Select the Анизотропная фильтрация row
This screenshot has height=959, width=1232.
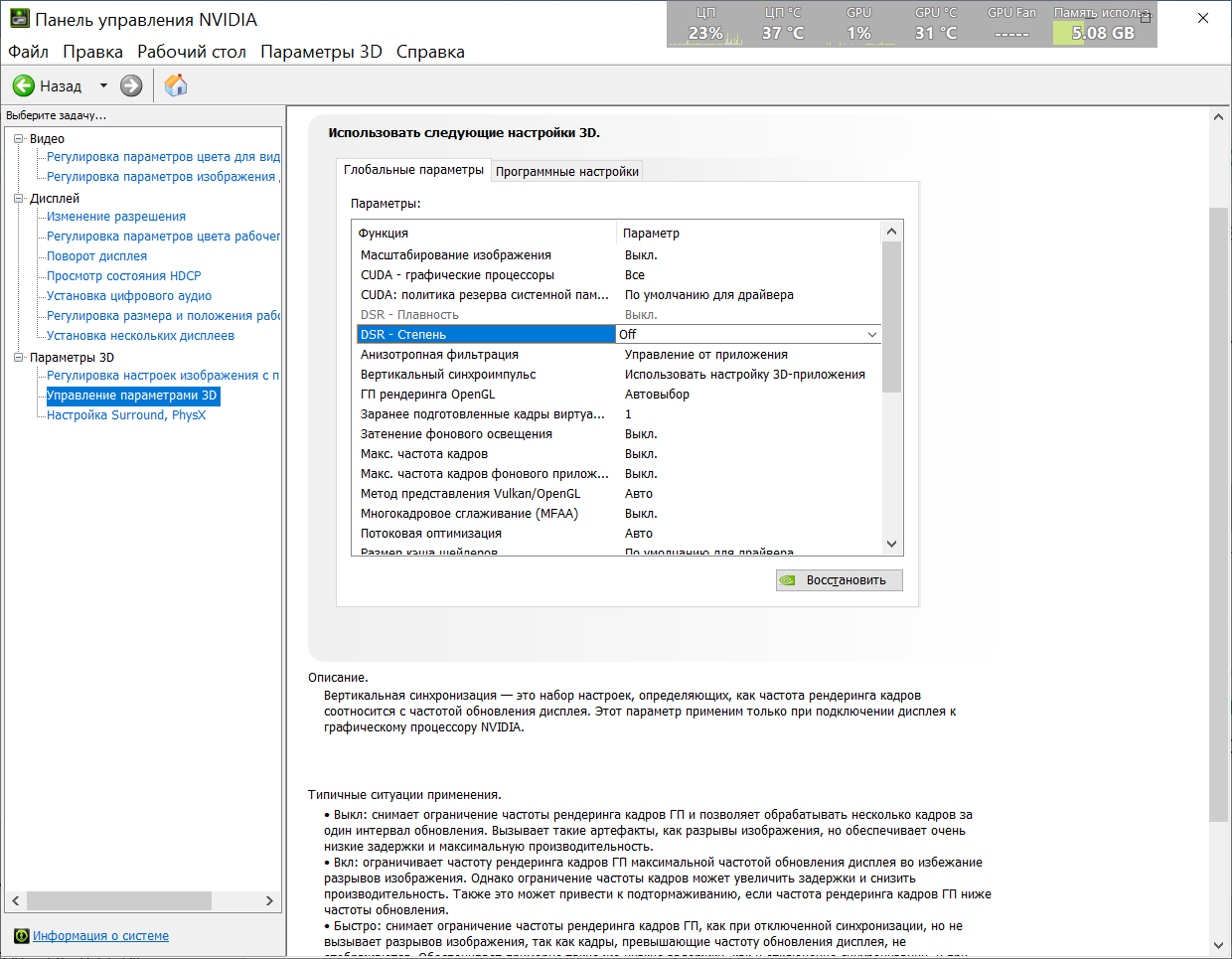coord(618,355)
